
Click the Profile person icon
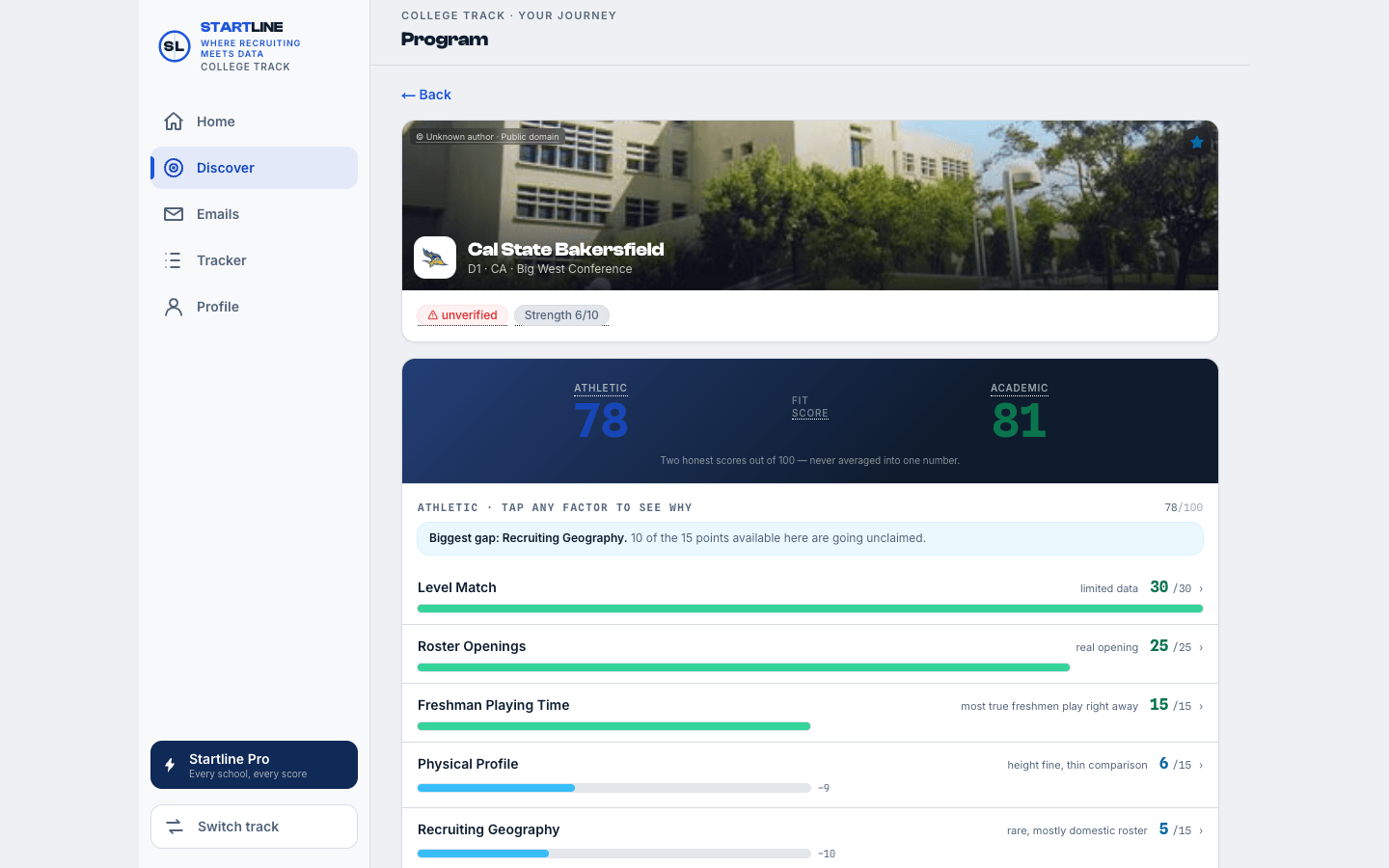point(174,307)
